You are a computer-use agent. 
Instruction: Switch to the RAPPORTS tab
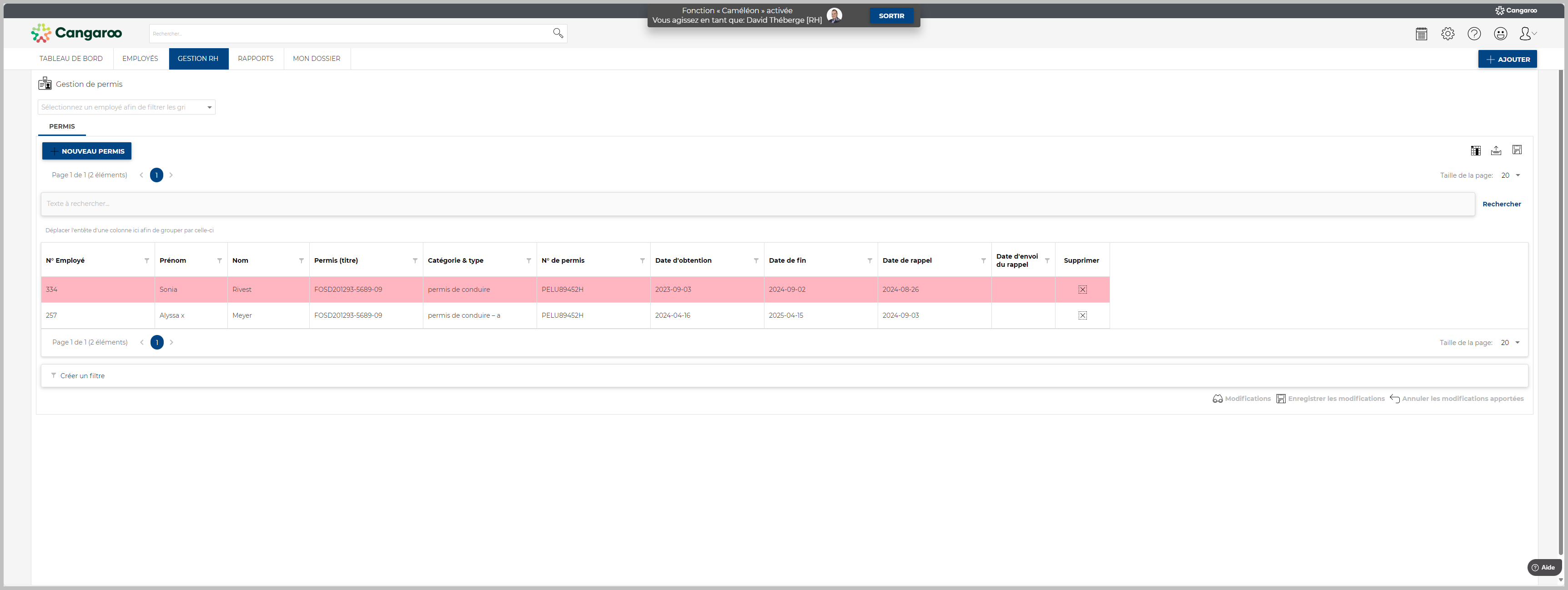(256, 59)
